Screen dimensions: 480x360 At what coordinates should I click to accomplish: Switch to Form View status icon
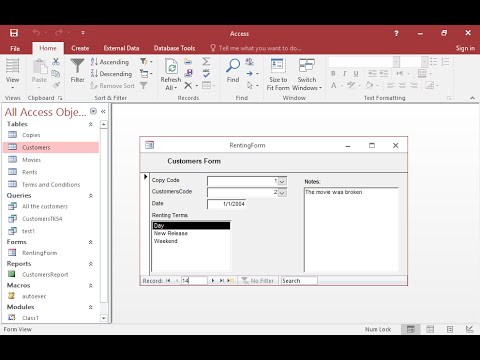click(x=411, y=329)
